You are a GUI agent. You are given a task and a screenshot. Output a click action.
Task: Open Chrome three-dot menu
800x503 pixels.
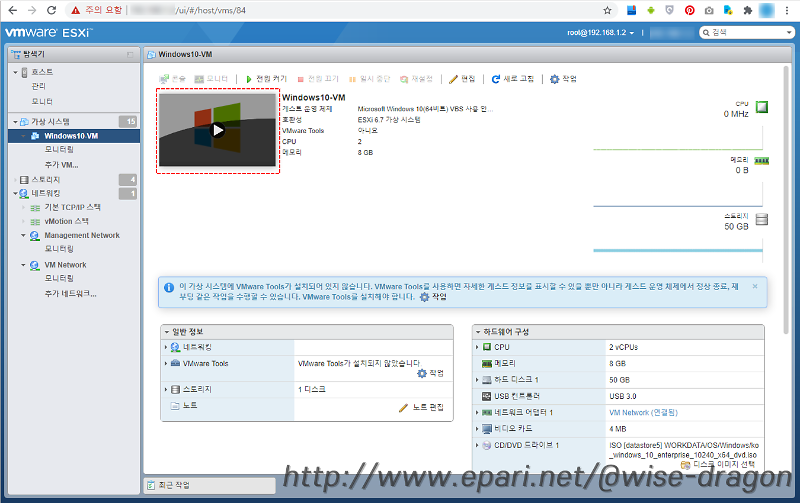tap(787, 10)
